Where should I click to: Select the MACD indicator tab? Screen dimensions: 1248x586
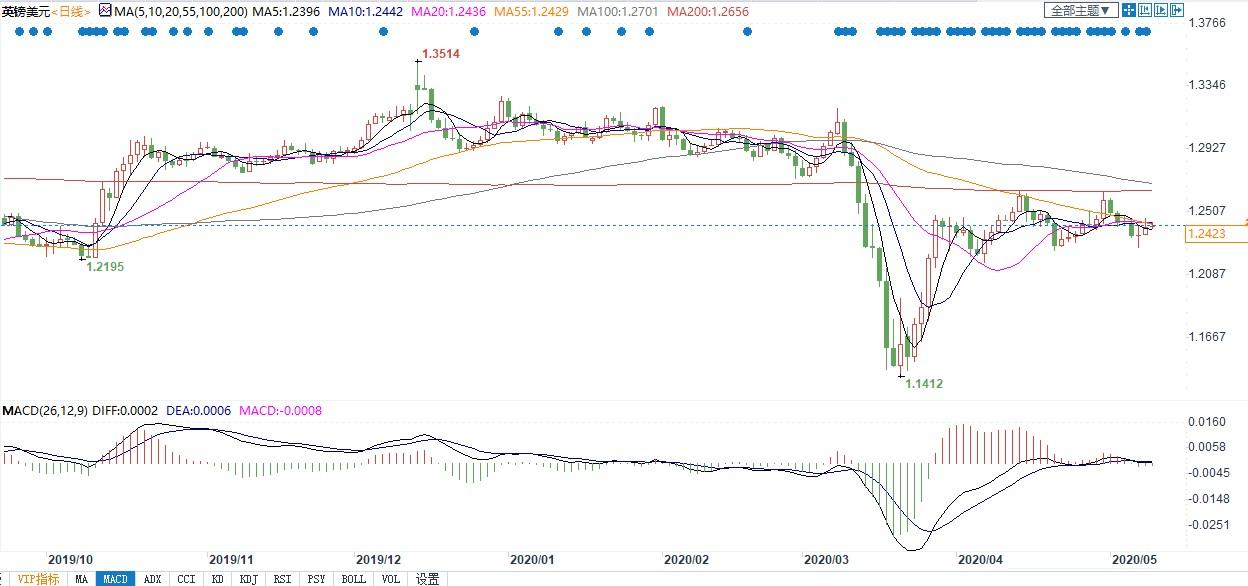click(x=116, y=578)
